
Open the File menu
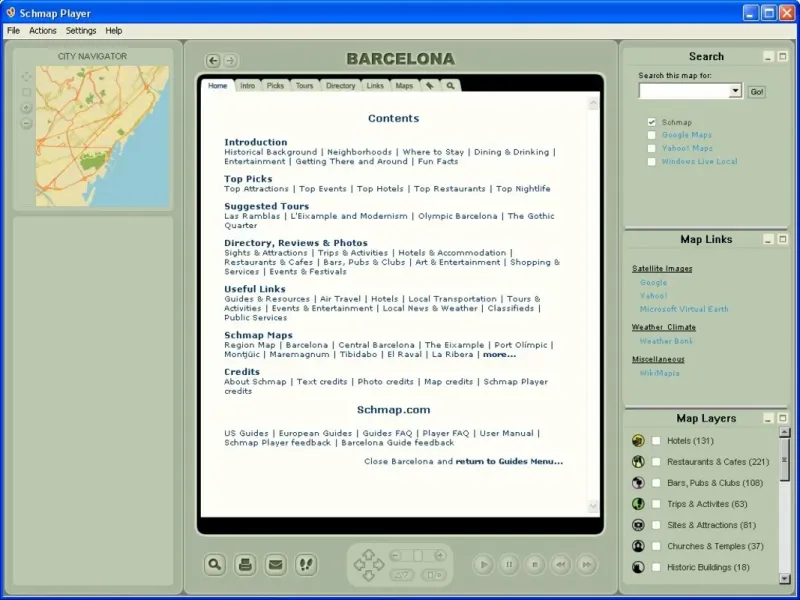click(14, 31)
